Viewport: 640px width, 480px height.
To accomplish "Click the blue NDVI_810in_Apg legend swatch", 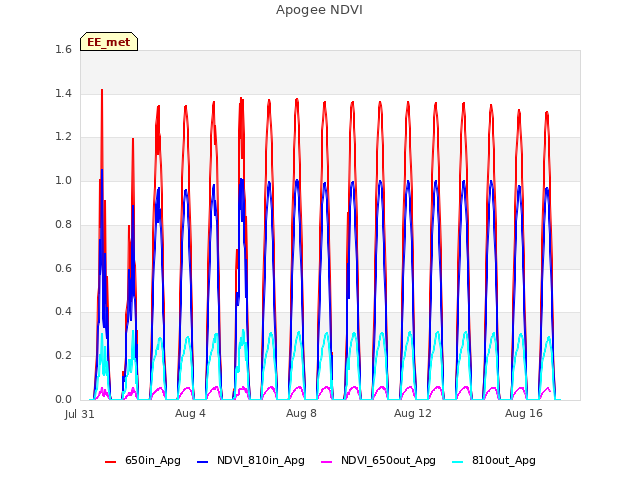I will [202, 462].
